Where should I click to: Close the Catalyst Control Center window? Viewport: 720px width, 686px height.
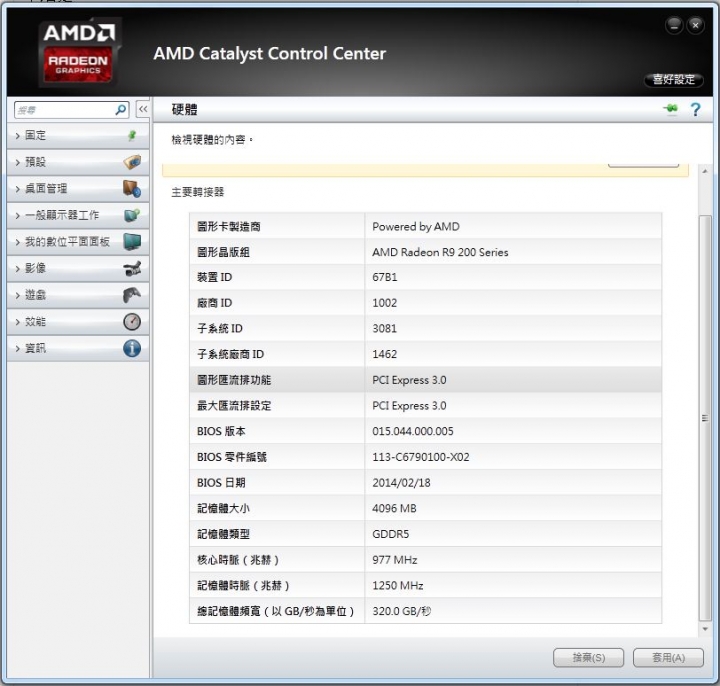point(695,26)
